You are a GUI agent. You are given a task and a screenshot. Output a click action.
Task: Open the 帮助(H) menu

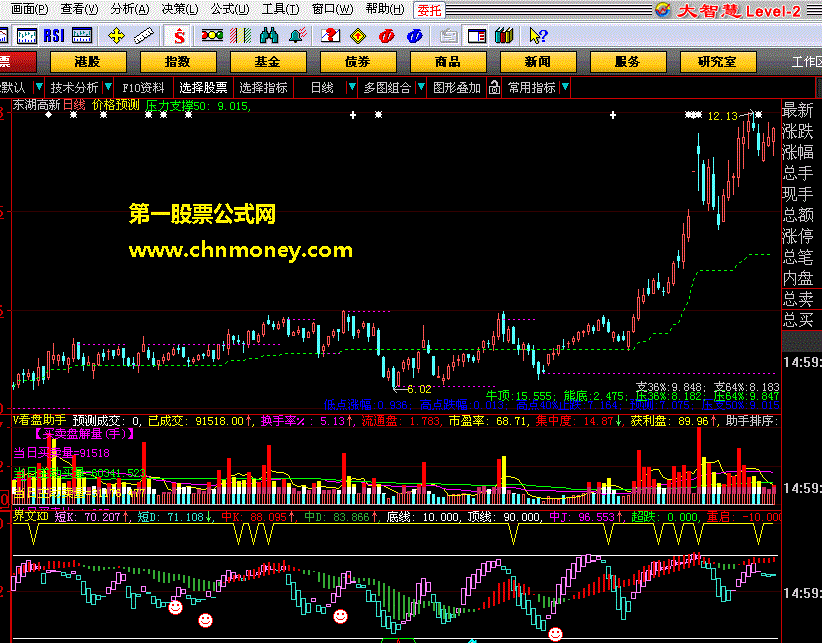click(385, 9)
